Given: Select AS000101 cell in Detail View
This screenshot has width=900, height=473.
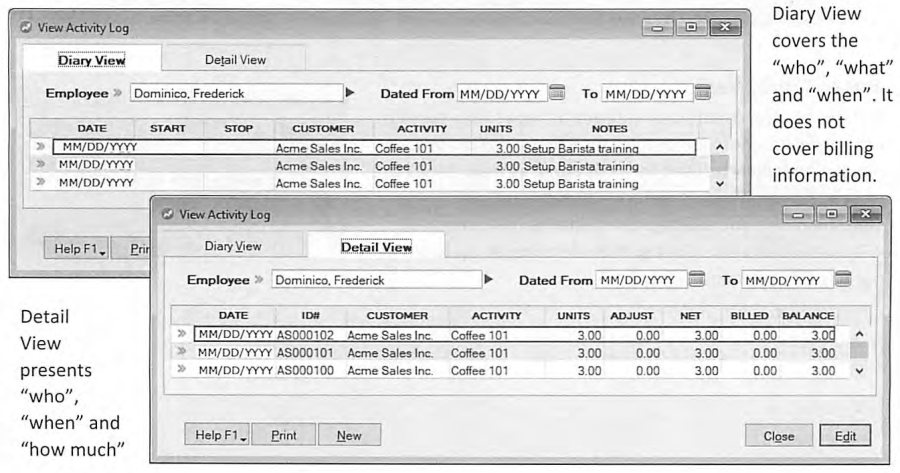Looking at the screenshot, I should click(305, 352).
